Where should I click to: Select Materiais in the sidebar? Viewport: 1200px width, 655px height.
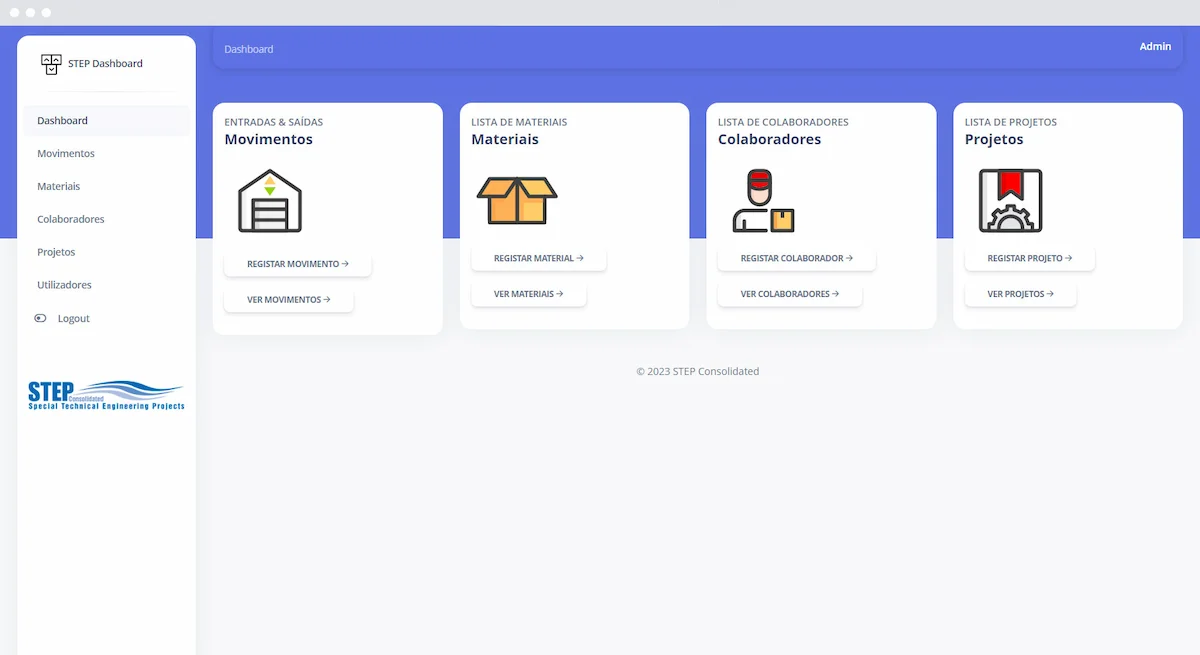point(58,186)
